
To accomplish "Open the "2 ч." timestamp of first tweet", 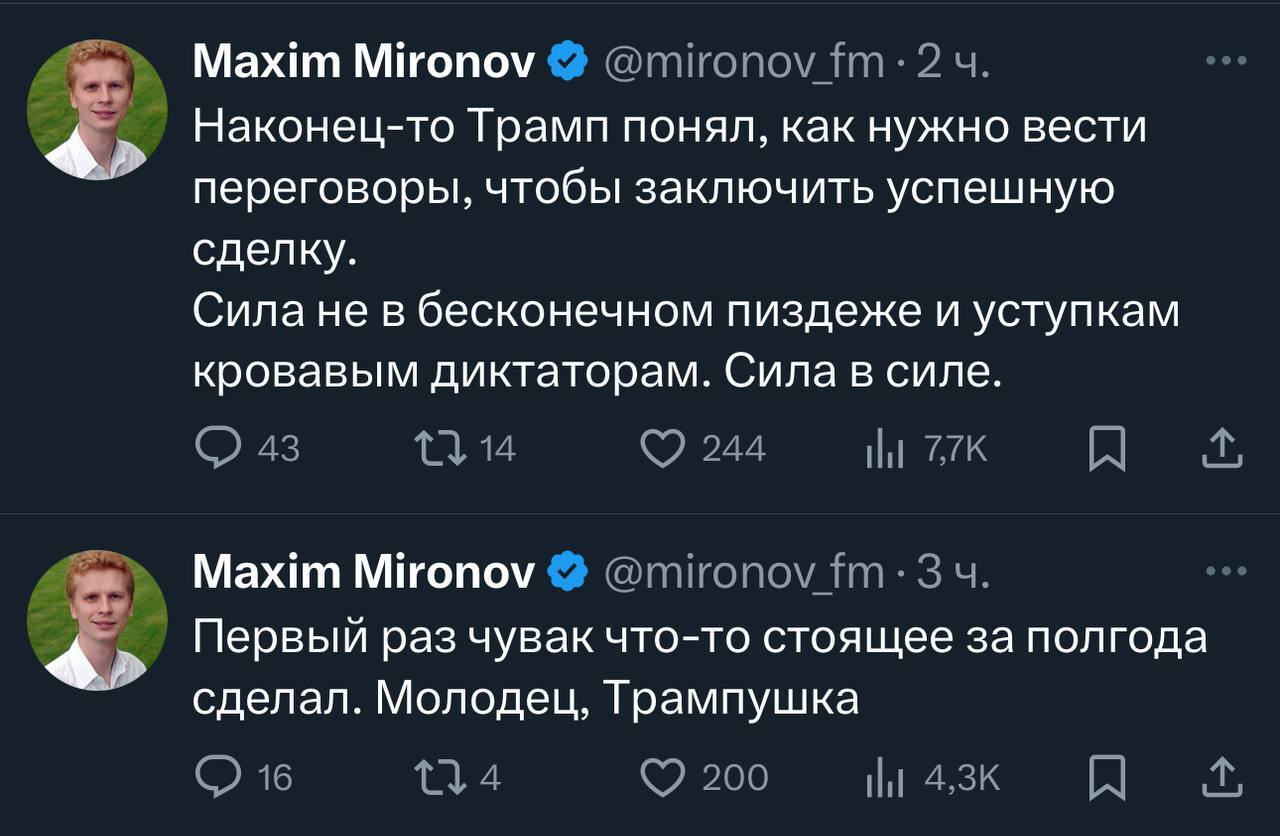I will pos(953,65).
